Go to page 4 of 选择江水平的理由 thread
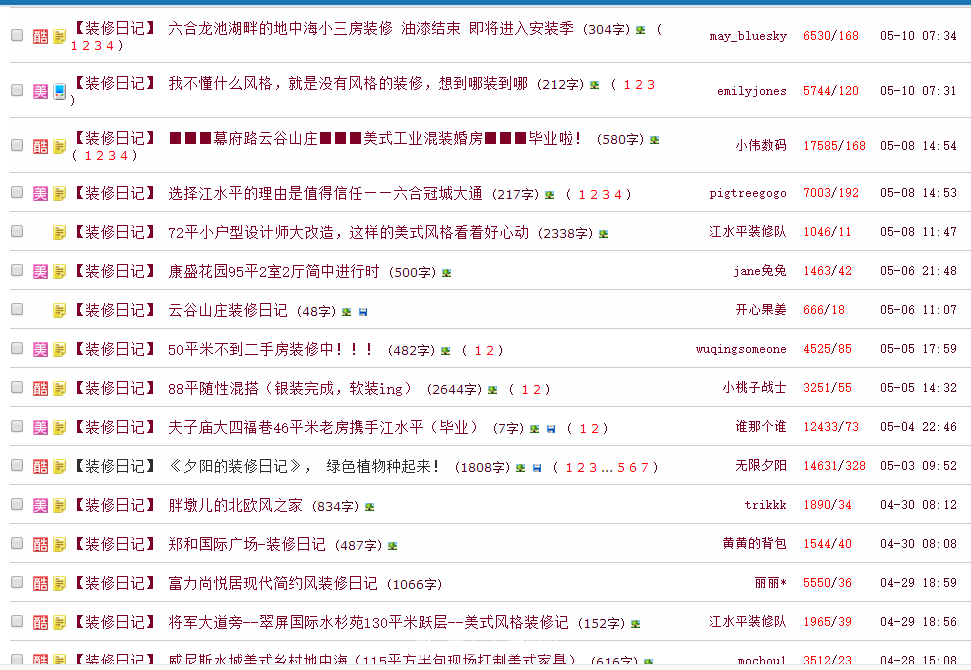Image resolution: width=971 pixels, height=670 pixels. (617, 194)
